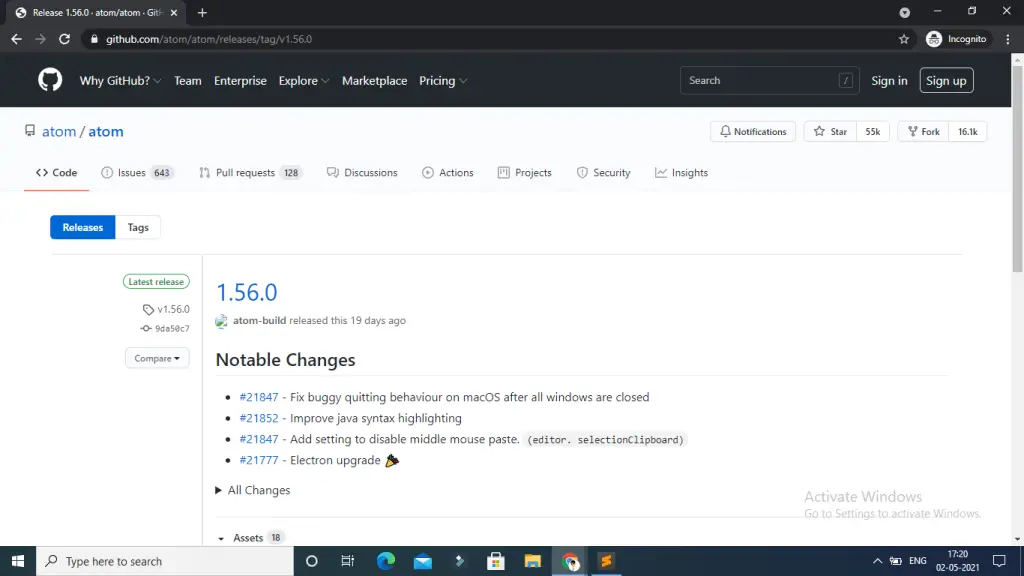Open Pull requests tab
This screenshot has width=1024, height=576.
tap(249, 172)
